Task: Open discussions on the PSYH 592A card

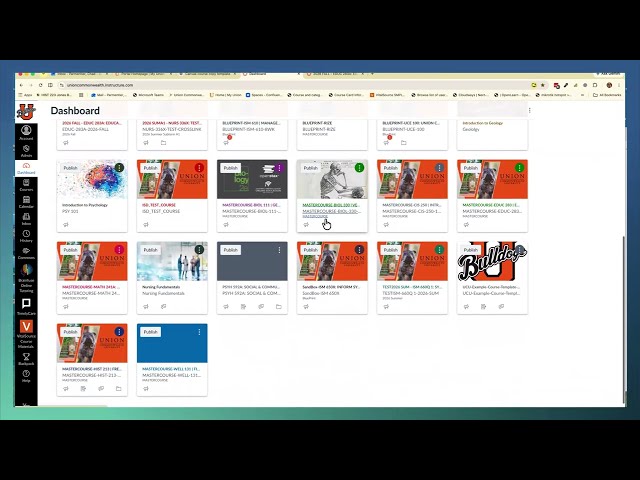Action: tap(261, 307)
